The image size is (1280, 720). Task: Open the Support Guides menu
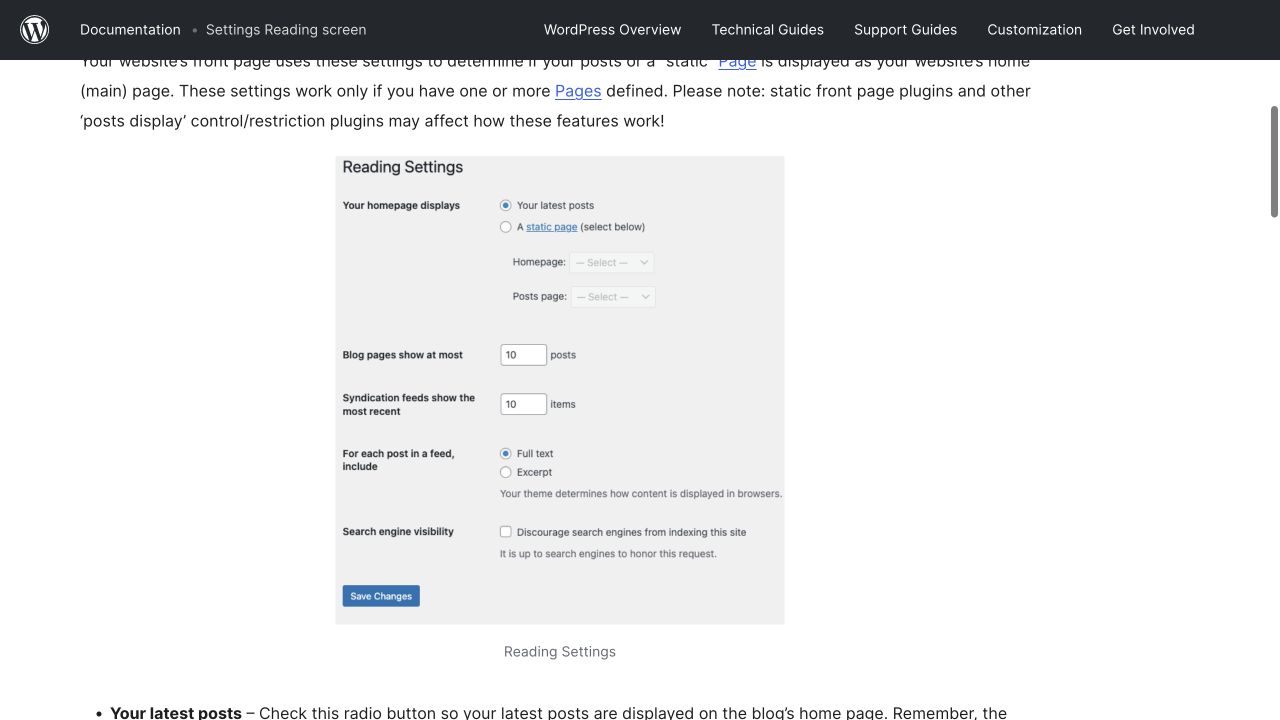pos(905,30)
